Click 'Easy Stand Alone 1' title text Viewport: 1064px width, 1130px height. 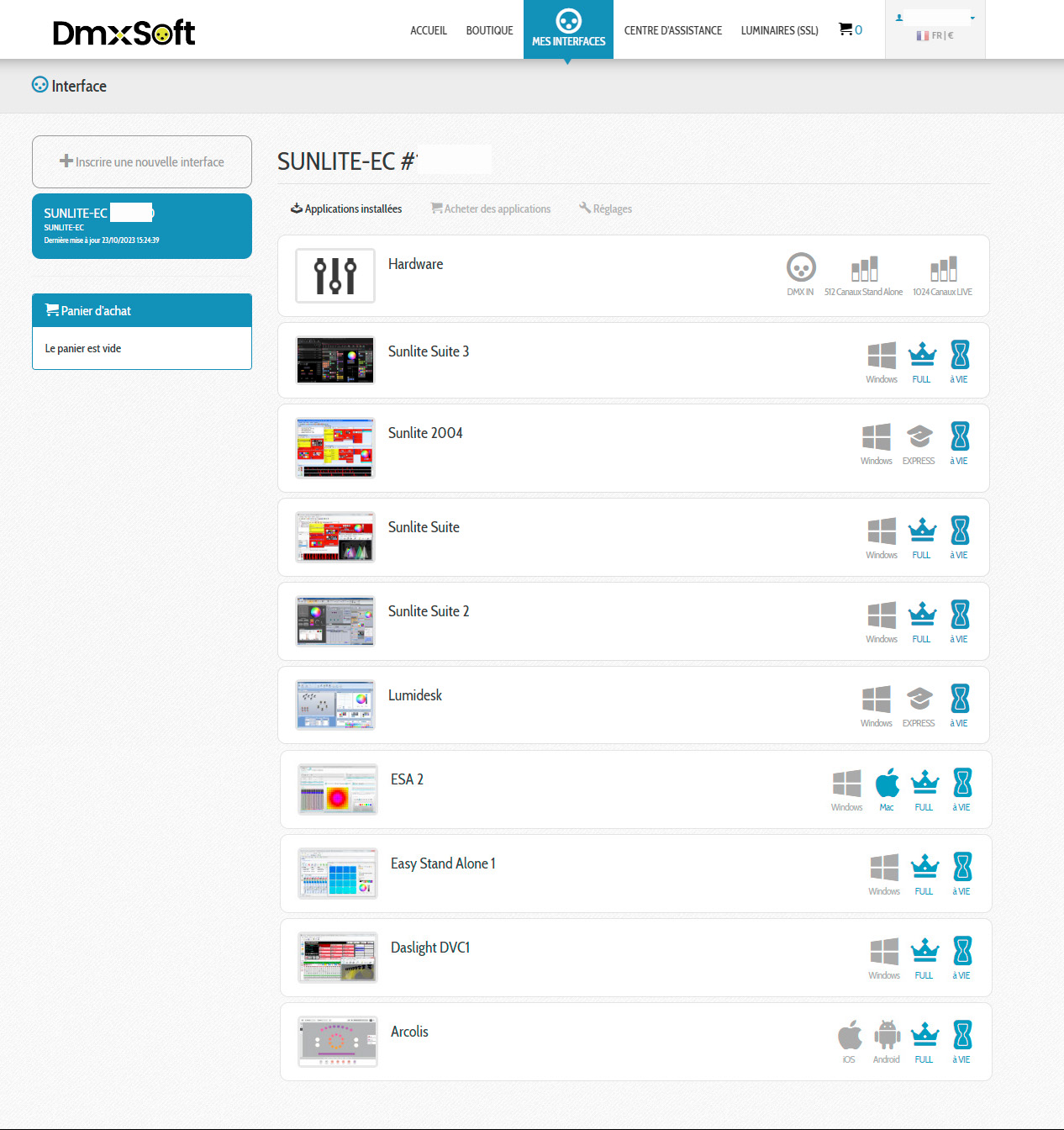[443, 863]
